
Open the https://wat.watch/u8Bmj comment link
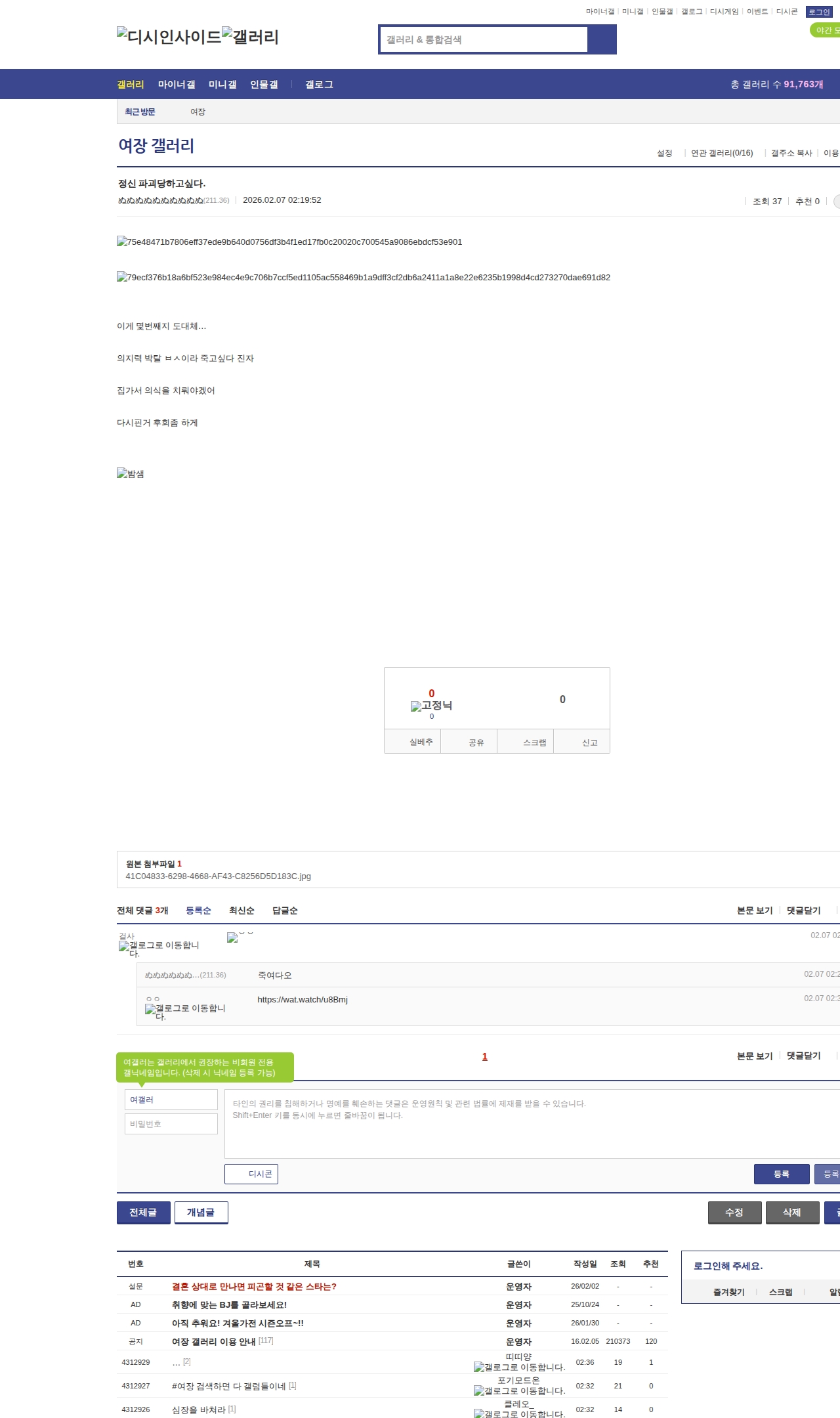pos(303,999)
